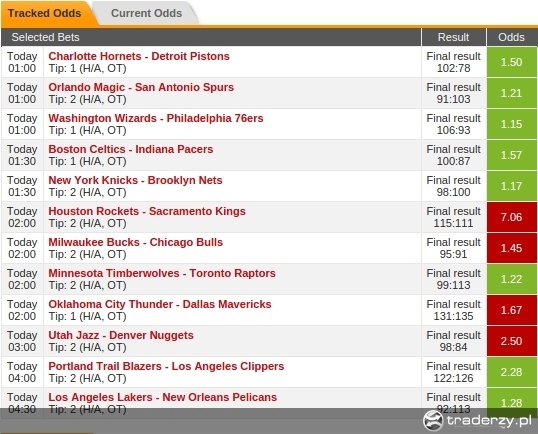Open Oklahoma City Thunder - Dallas Mavericks link
The width and height of the screenshot is (538, 434).
pos(160,304)
